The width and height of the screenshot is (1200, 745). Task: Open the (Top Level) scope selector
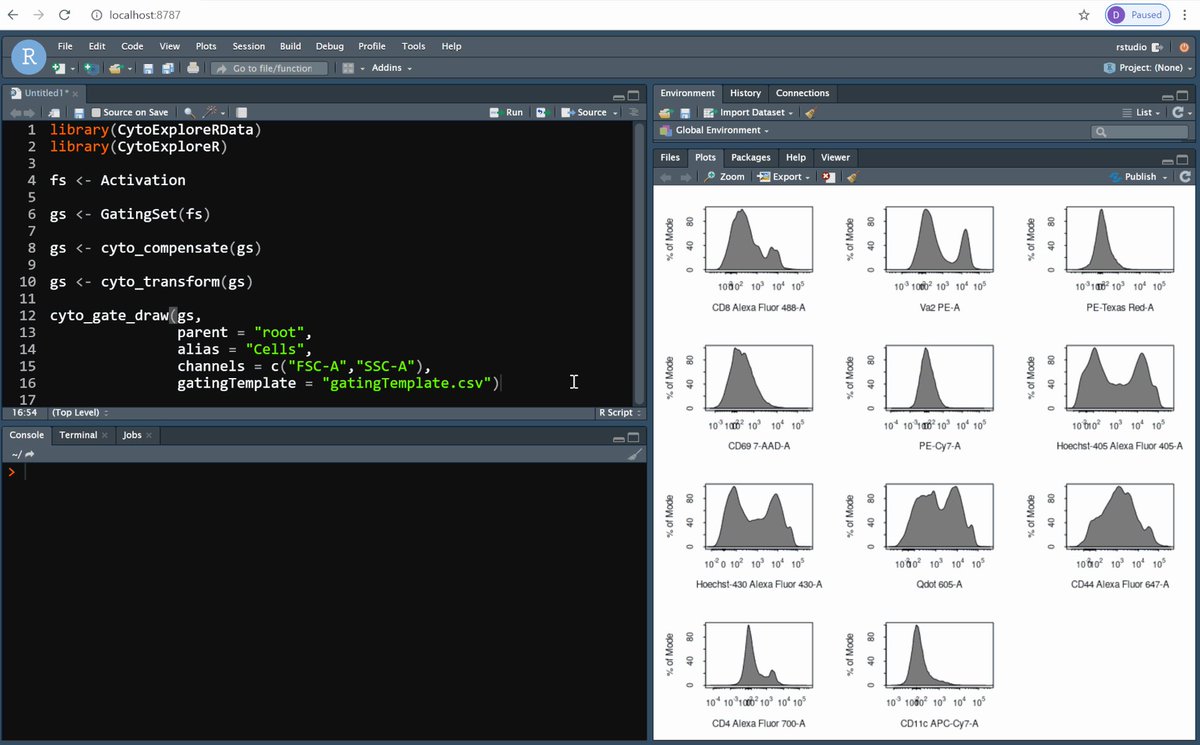80,412
